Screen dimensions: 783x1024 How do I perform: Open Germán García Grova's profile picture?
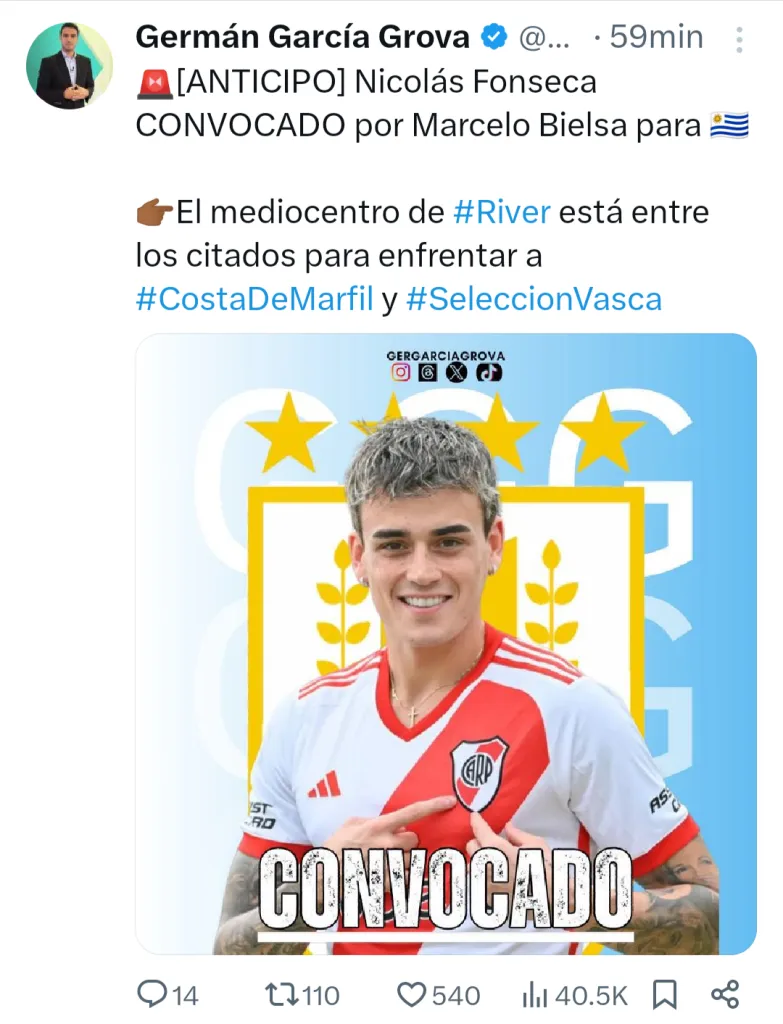[70, 66]
